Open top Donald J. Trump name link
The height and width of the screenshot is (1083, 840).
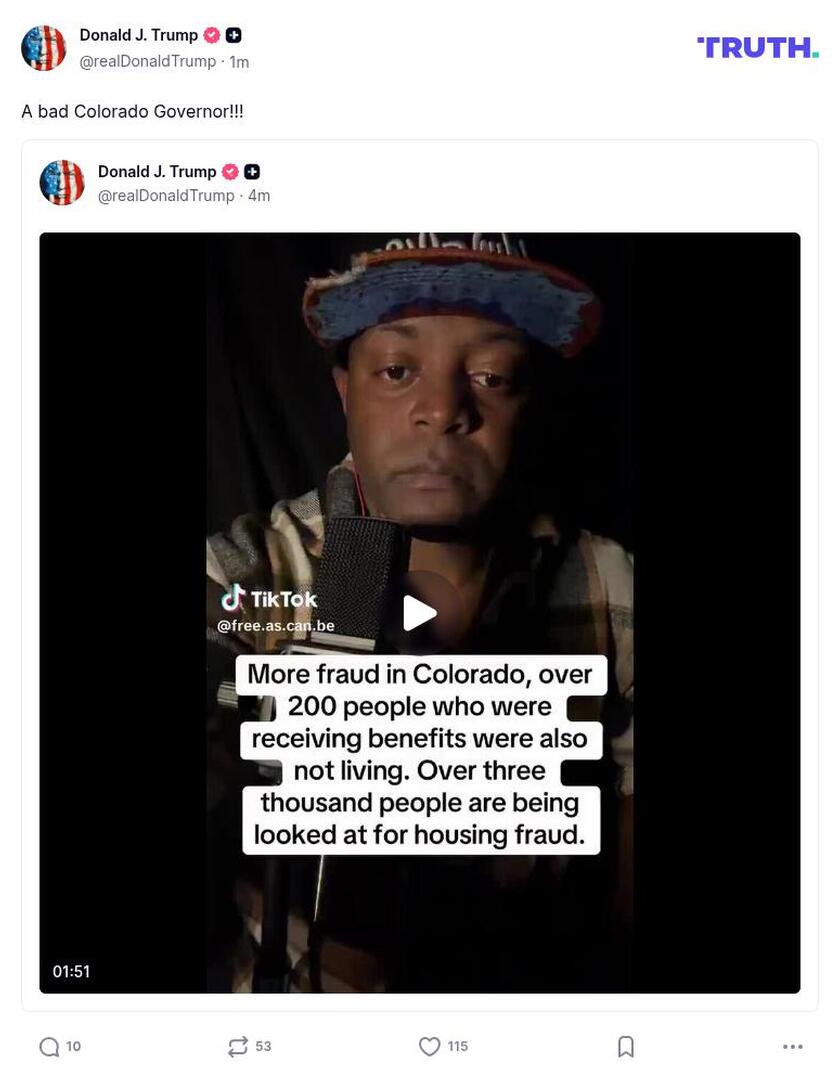click(x=138, y=35)
